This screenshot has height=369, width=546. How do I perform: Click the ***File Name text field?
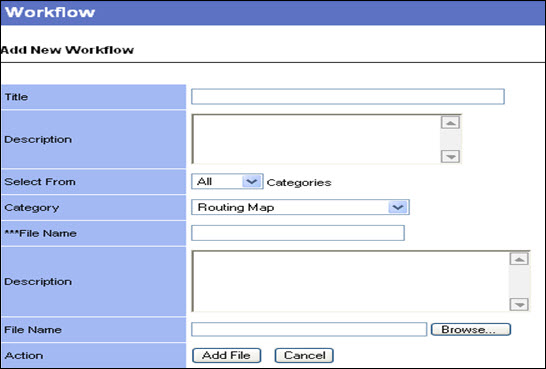(298, 233)
